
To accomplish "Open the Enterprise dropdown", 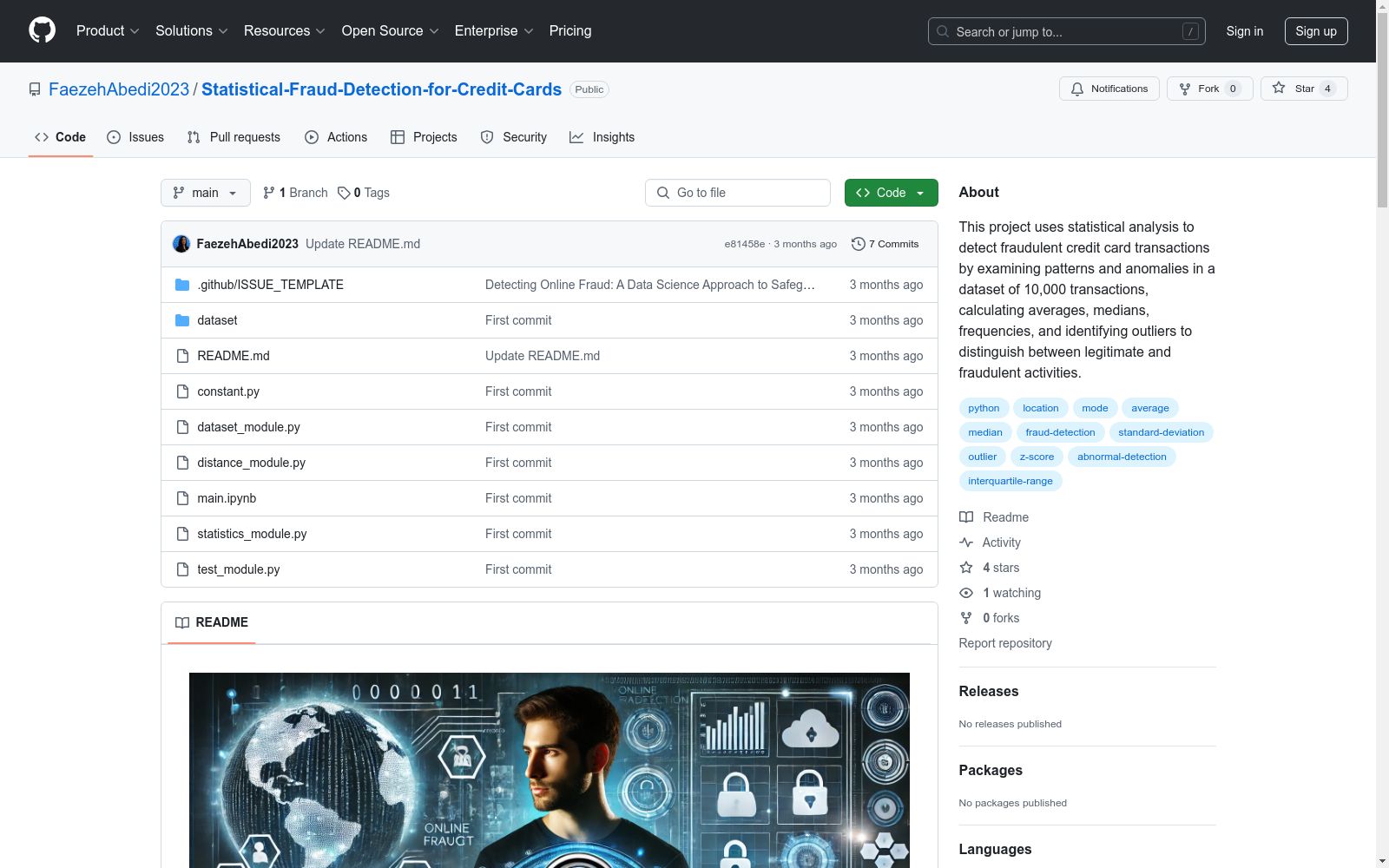I will point(494,30).
